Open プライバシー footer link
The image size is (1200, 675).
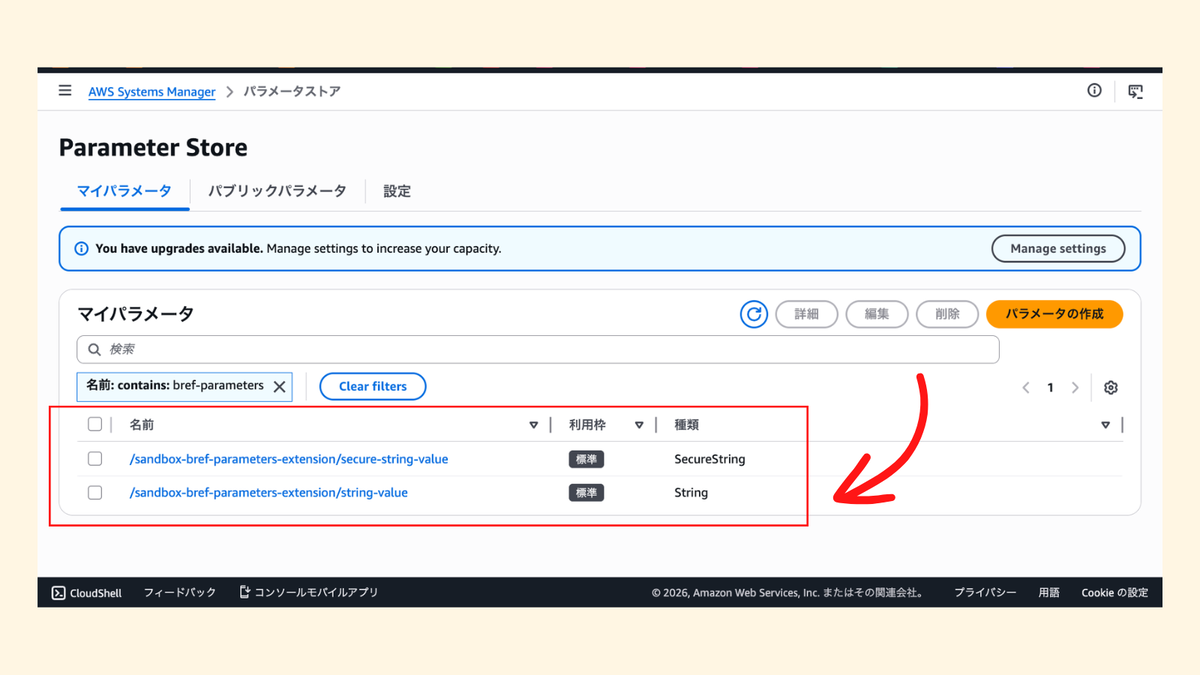[985, 593]
